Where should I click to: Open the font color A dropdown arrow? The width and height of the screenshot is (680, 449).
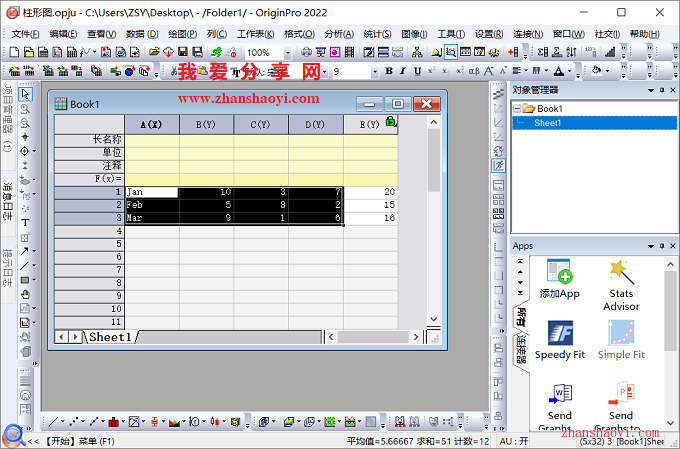(x=570, y=71)
